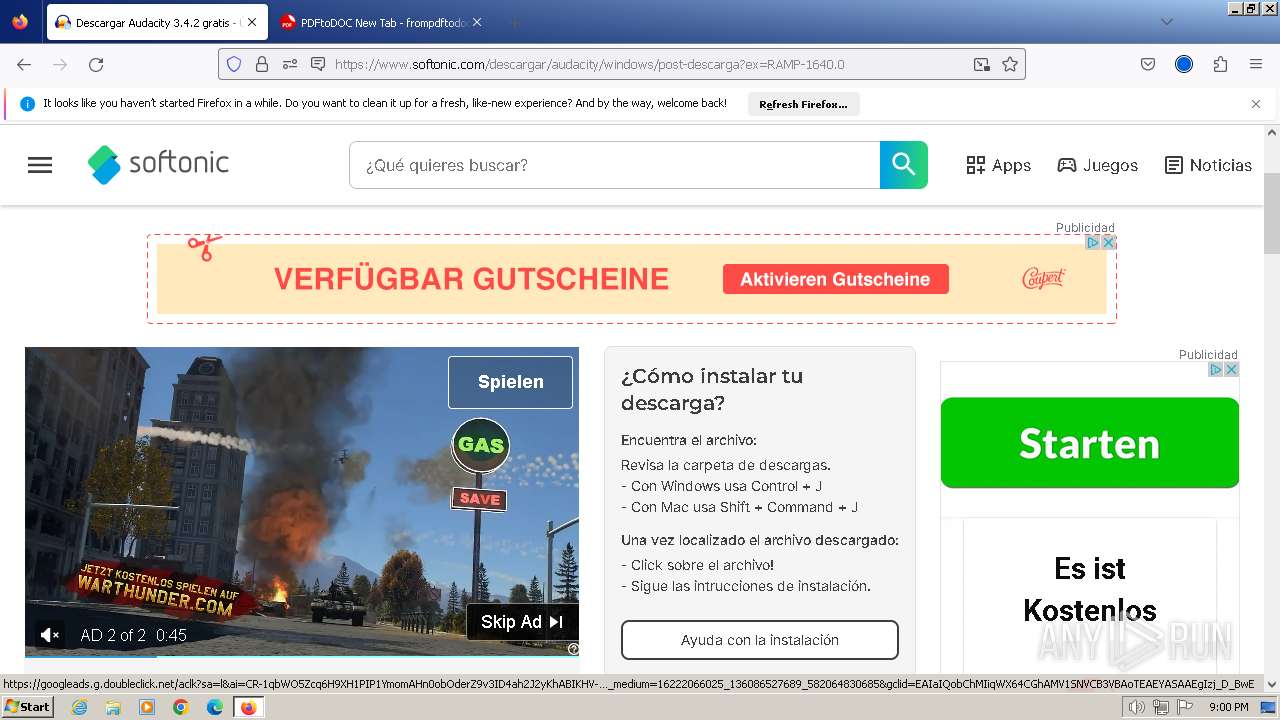
Task: Click the green Starten button
Action: point(1089,443)
